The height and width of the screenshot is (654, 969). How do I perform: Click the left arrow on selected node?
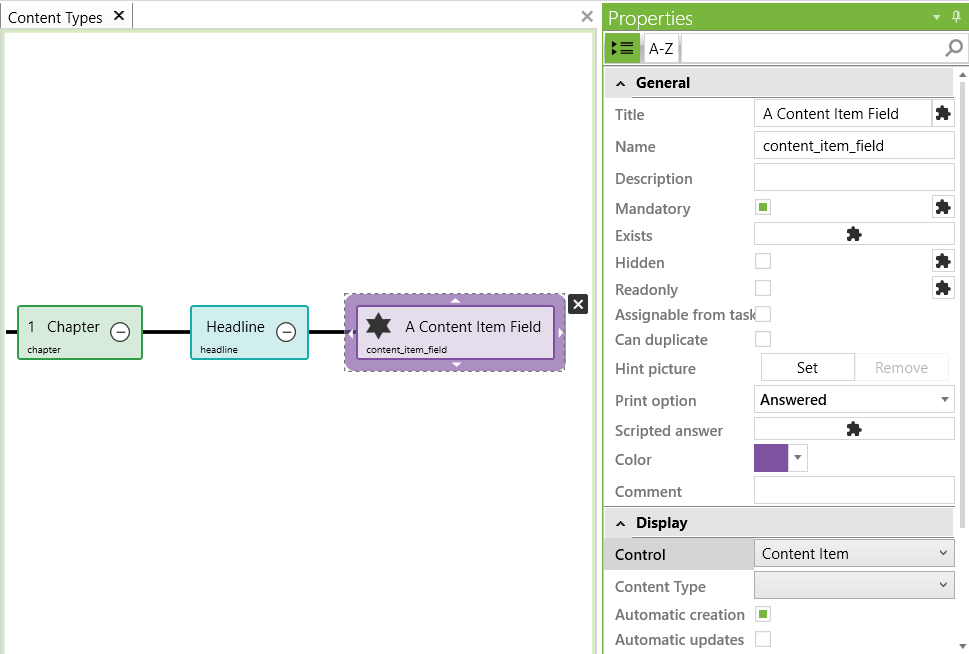pyautogui.click(x=350, y=333)
